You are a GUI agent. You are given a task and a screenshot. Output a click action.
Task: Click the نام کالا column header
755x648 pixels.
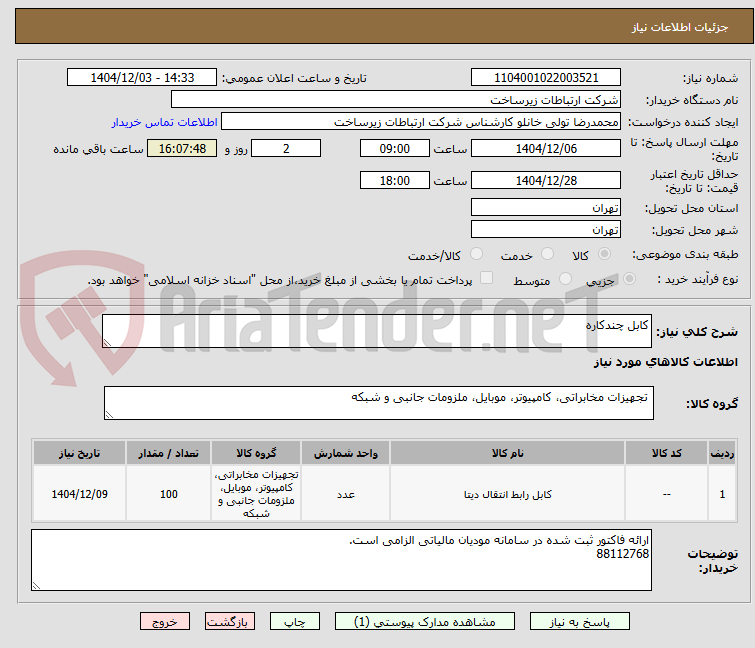(x=508, y=453)
